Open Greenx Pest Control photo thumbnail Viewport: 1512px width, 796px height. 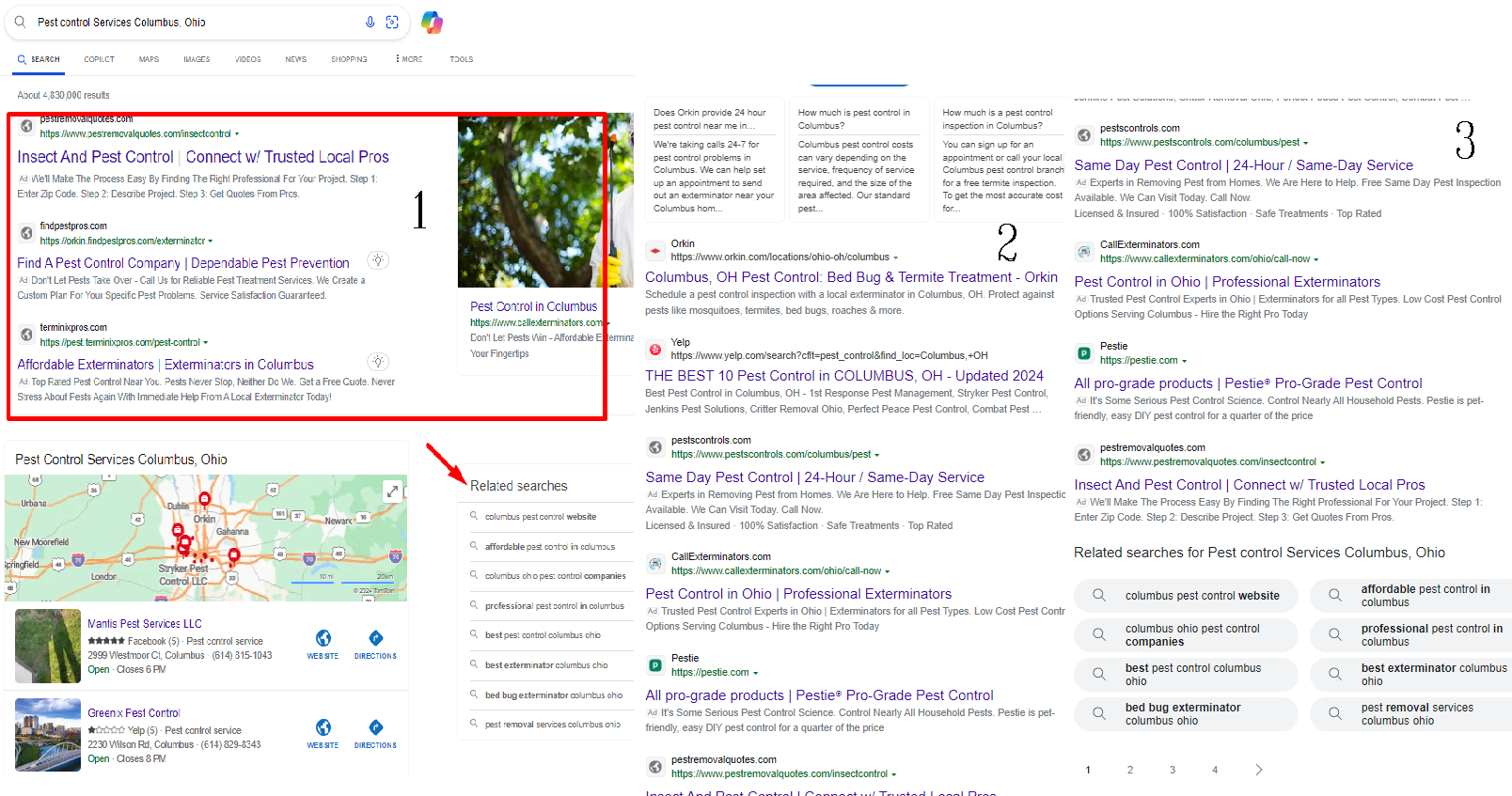[48, 735]
